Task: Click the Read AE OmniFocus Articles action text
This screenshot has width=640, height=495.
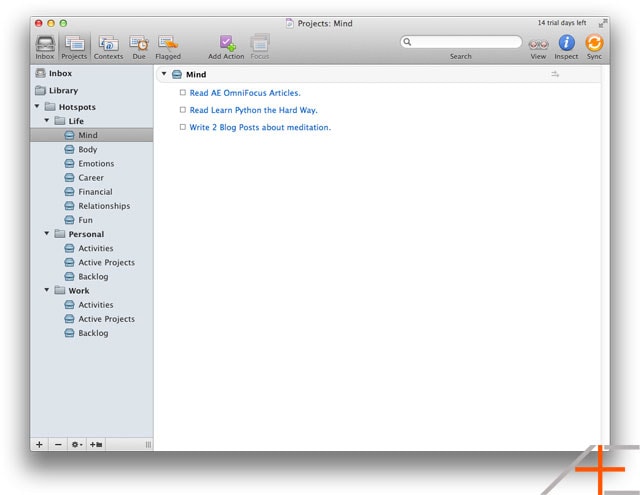Action: point(245,93)
